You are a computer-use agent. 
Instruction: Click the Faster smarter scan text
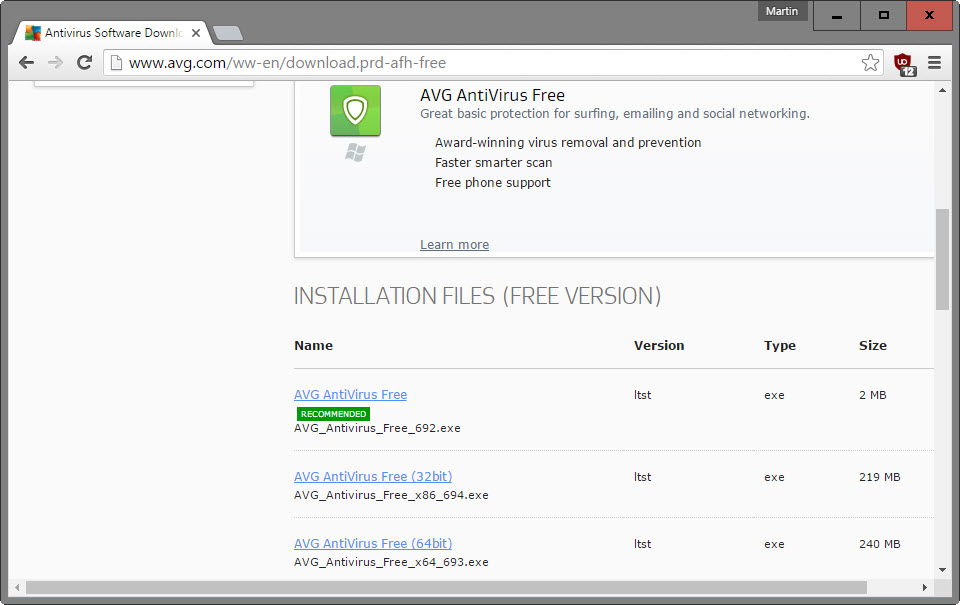click(x=493, y=162)
